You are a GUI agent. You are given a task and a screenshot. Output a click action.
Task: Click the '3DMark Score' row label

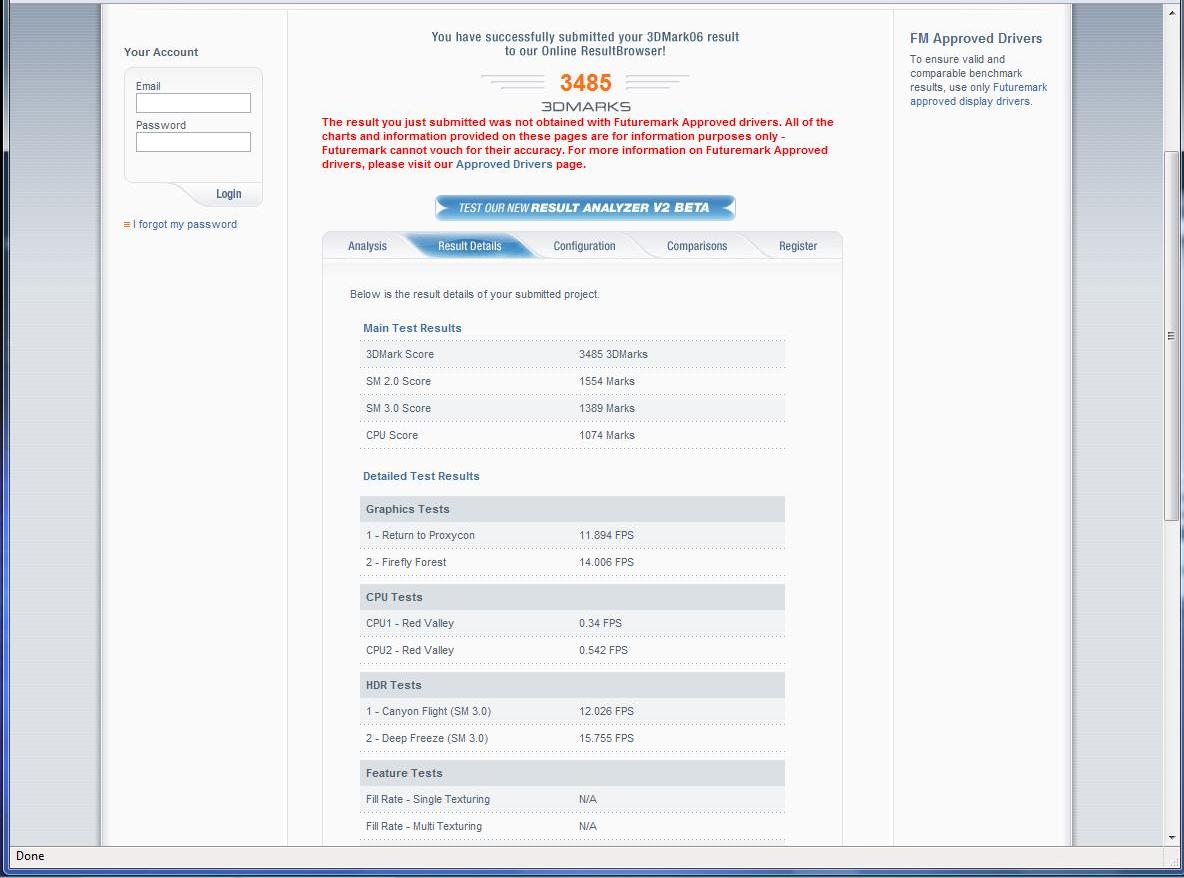[399, 354]
